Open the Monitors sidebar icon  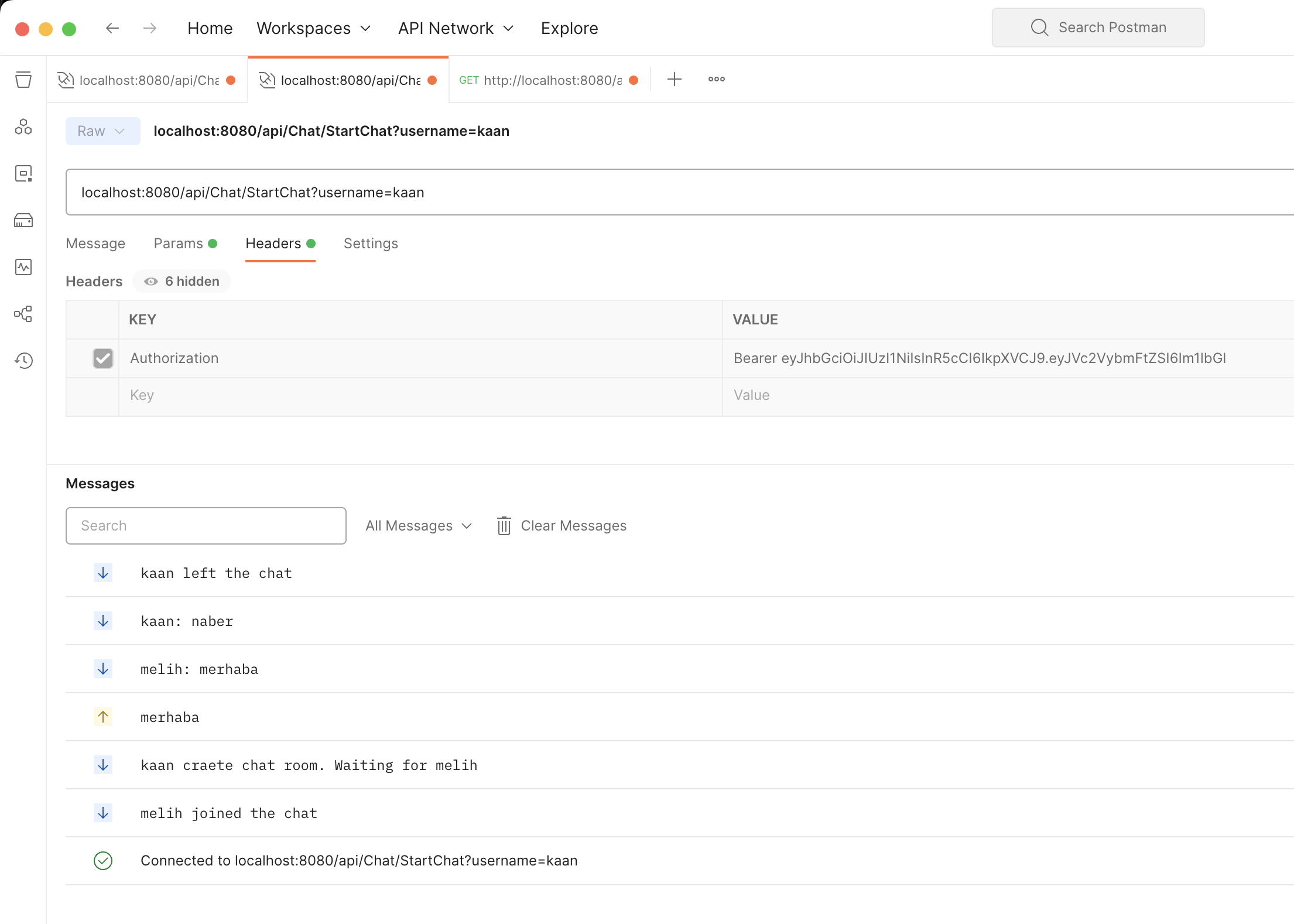23,267
